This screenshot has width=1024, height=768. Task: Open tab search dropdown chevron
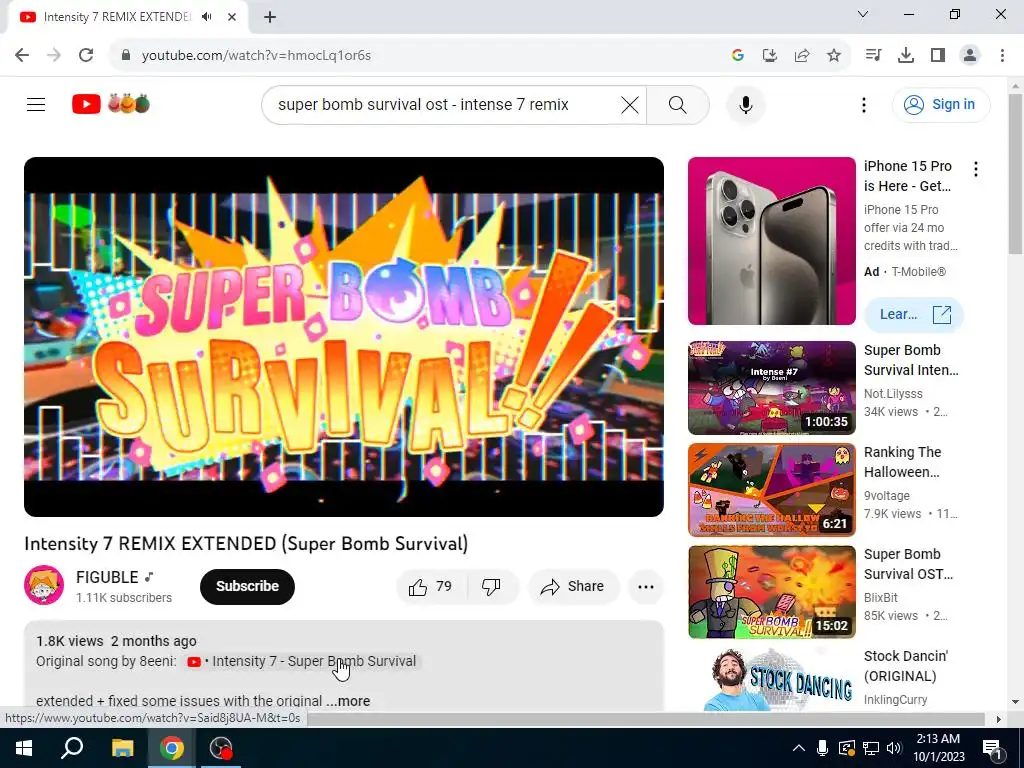pos(863,14)
